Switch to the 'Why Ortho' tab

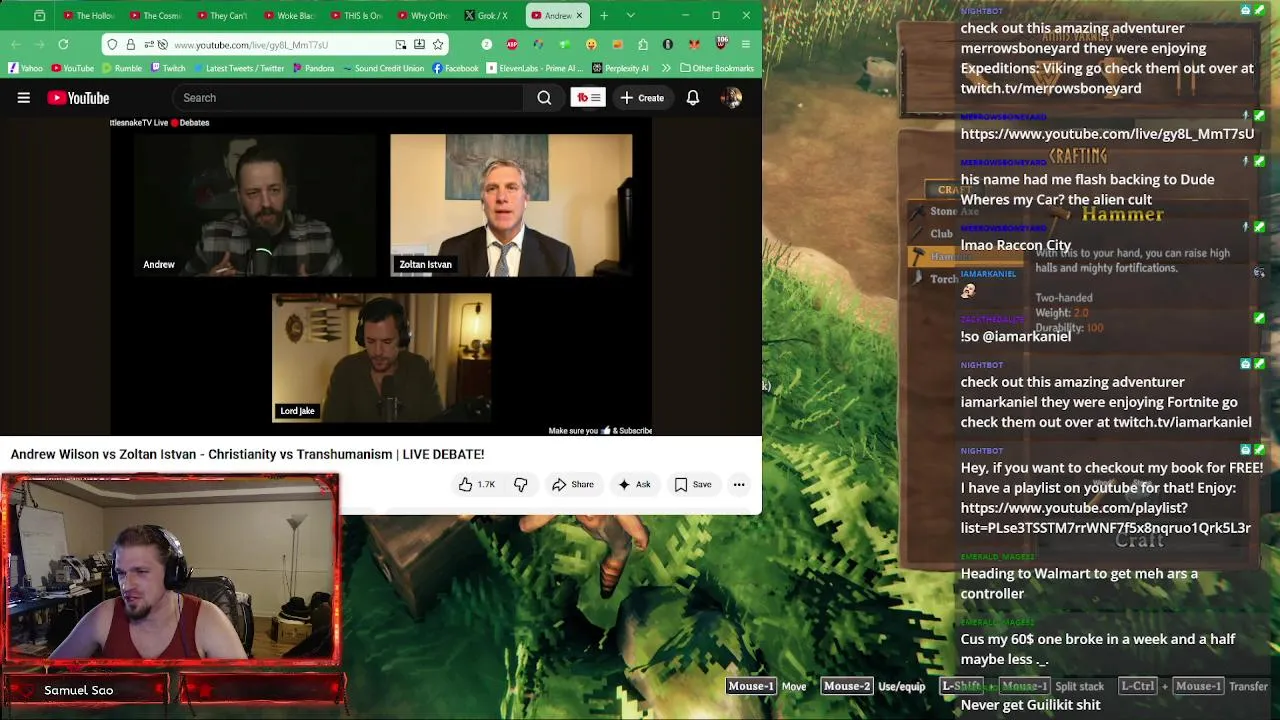[x=423, y=16]
